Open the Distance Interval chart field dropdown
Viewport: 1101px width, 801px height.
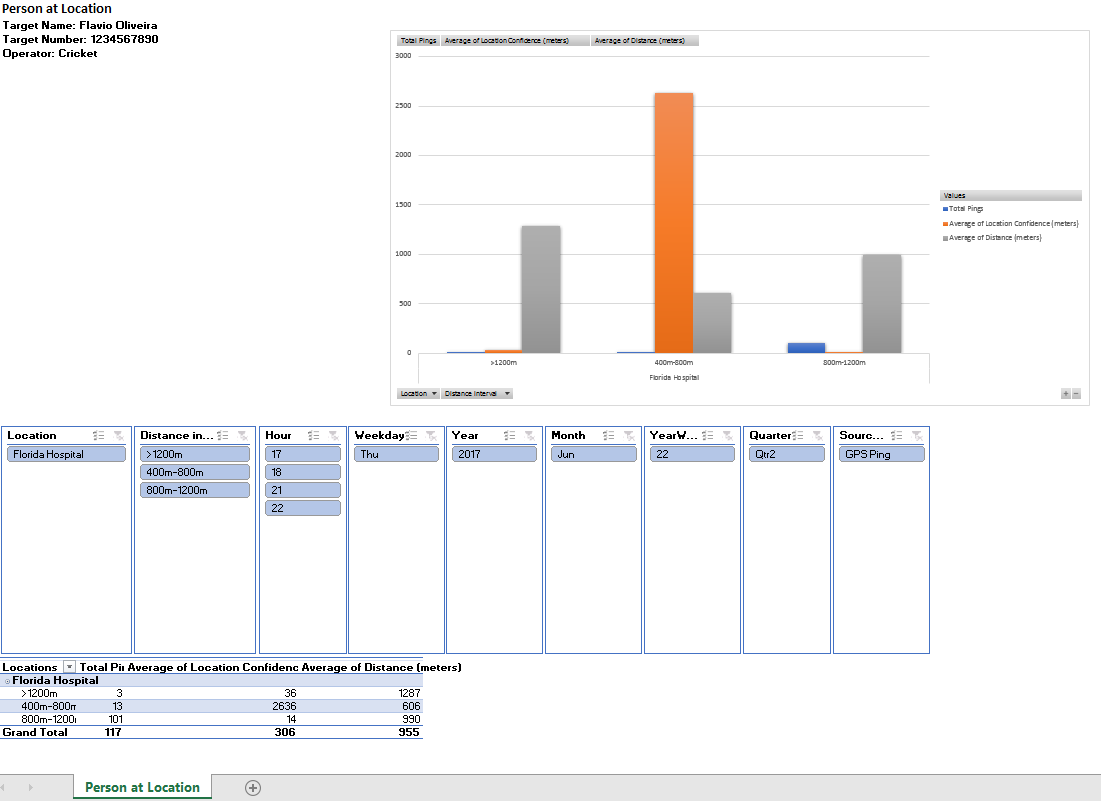477,394
